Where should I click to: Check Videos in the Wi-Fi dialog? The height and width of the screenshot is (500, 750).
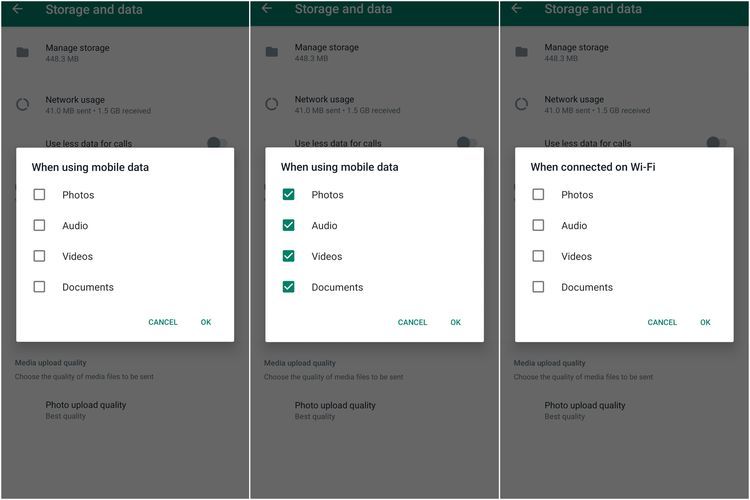click(x=538, y=256)
